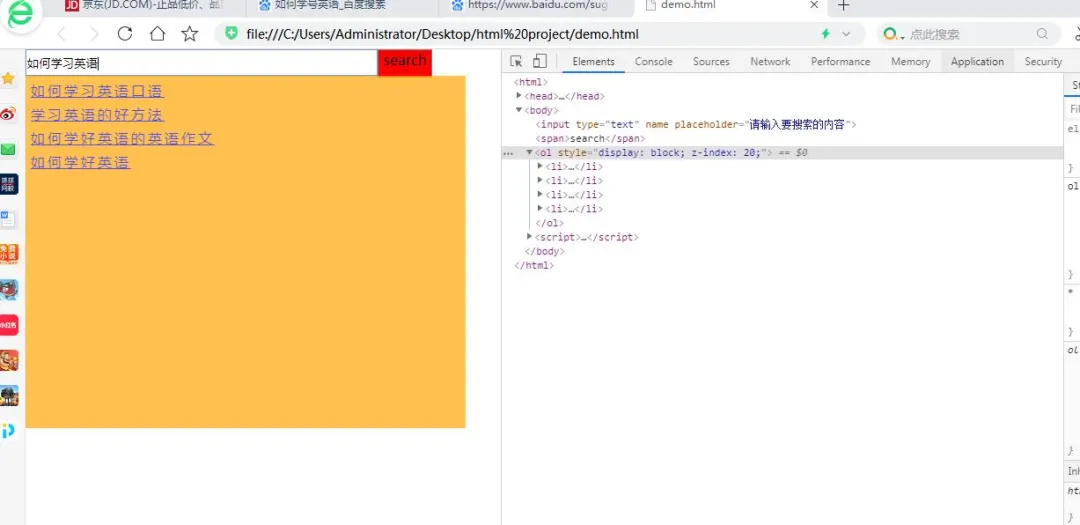Screen dimensions: 1080x525
Task: Select the closing /ol tag line
Action: pyautogui.click(x=549, y=223)
